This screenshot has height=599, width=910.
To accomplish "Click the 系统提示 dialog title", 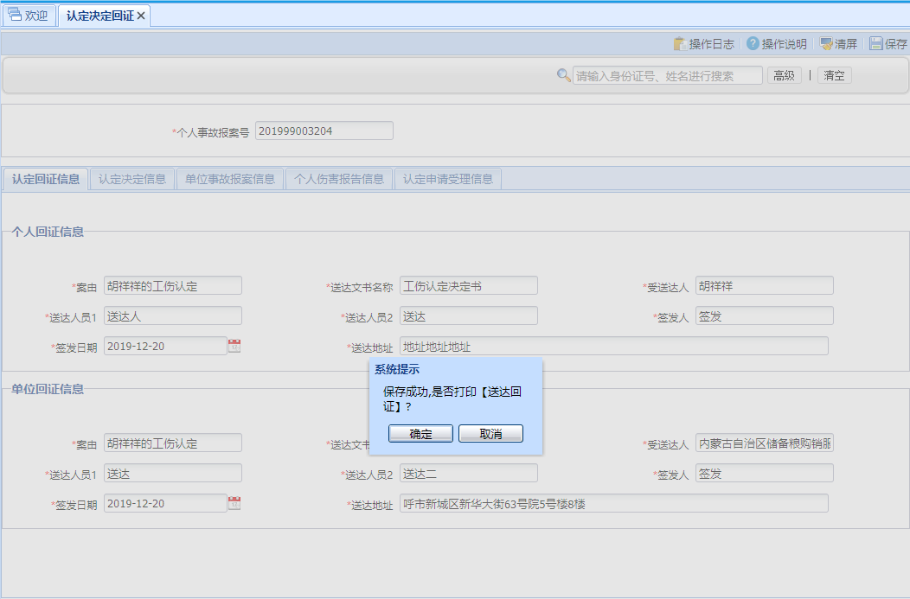I will [397, 369].
